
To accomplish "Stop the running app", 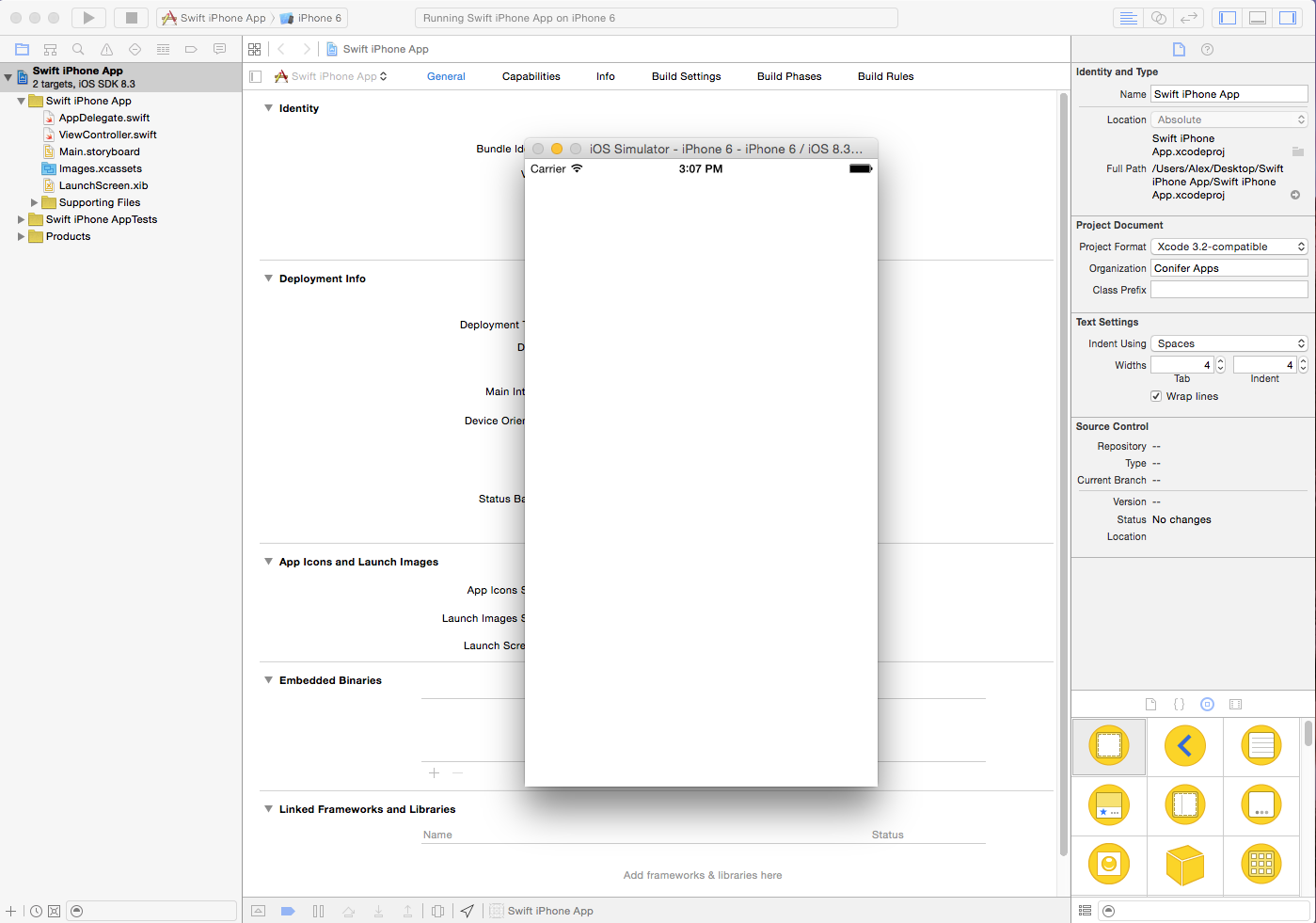I will [x=130, y=17].
